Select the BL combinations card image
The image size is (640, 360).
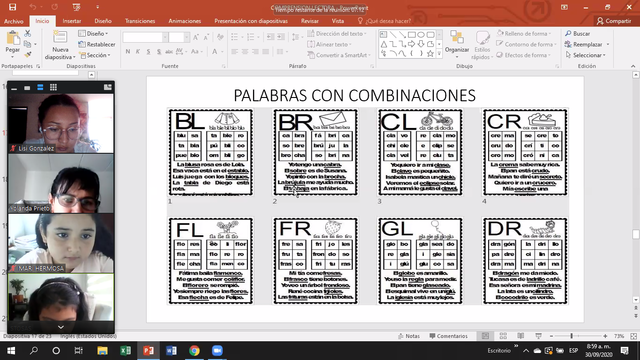coord(211,152)
